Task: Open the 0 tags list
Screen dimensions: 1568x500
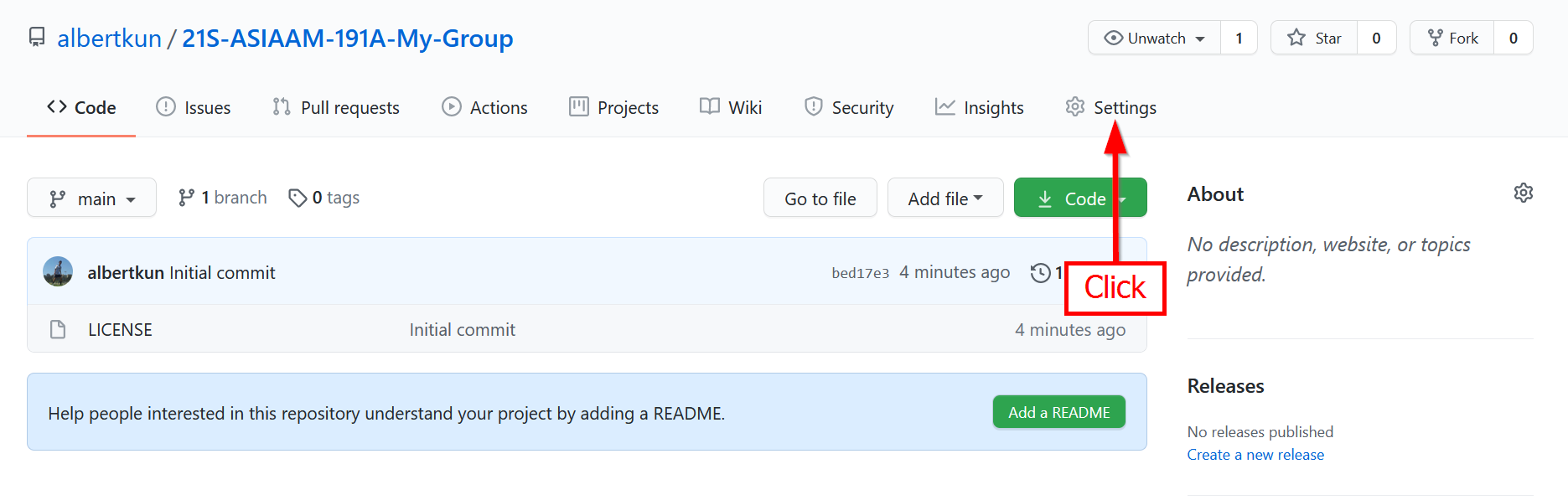Action: 324,198
